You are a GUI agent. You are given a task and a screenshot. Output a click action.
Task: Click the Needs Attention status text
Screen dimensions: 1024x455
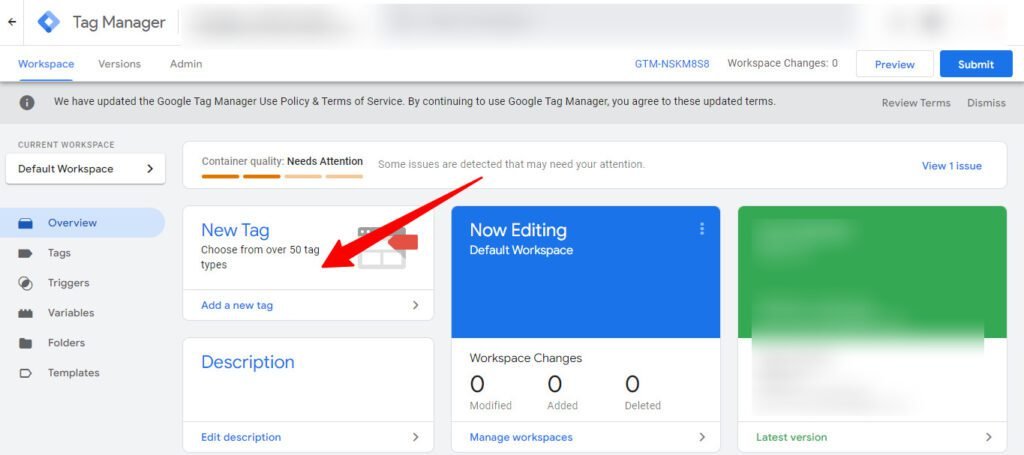click(325, 161)
